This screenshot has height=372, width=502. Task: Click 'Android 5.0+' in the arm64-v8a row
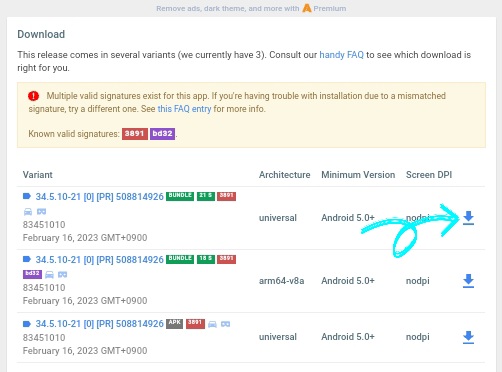pos(348,281)
